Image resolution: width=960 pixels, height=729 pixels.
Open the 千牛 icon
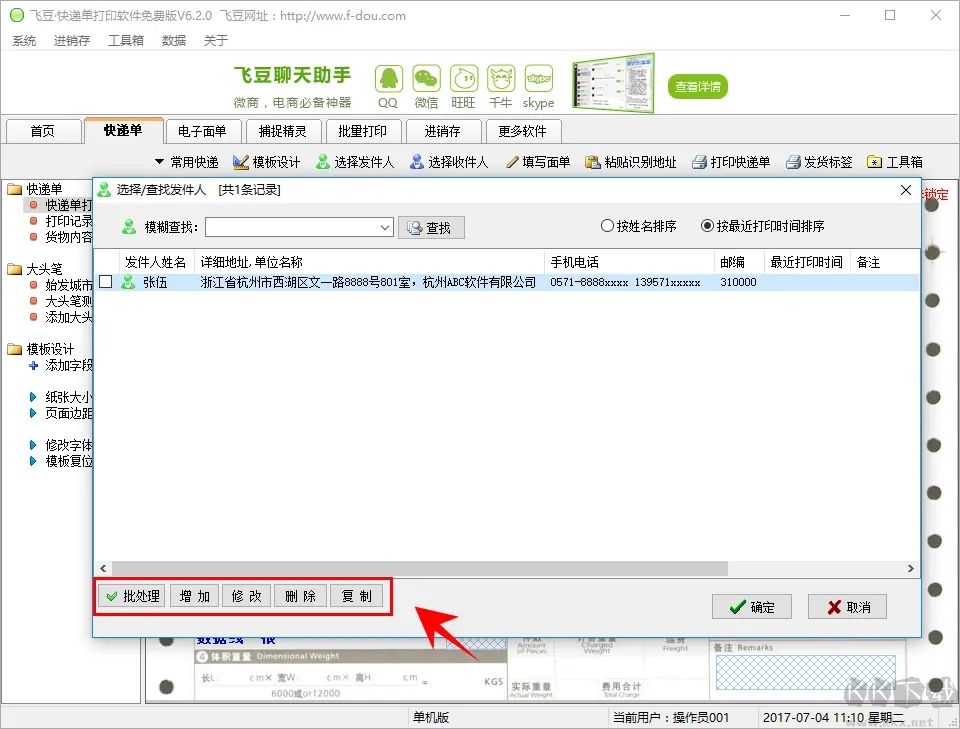pos(500,78)
